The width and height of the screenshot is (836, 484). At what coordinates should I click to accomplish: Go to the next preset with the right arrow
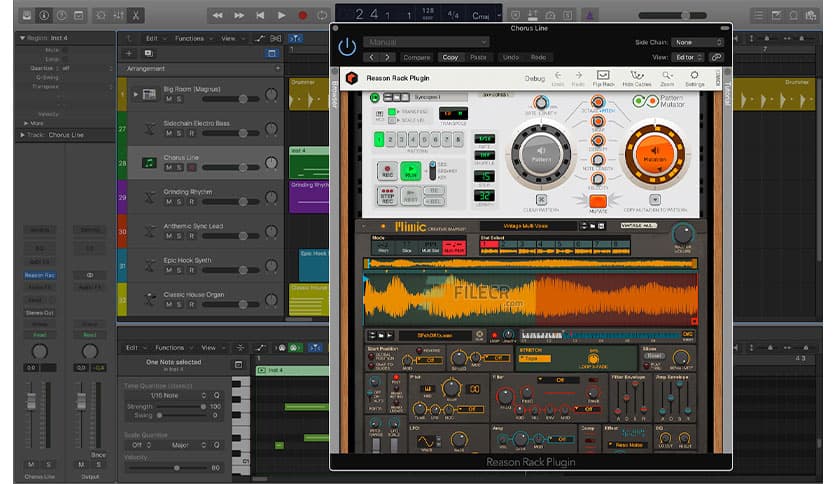point(387,57)
